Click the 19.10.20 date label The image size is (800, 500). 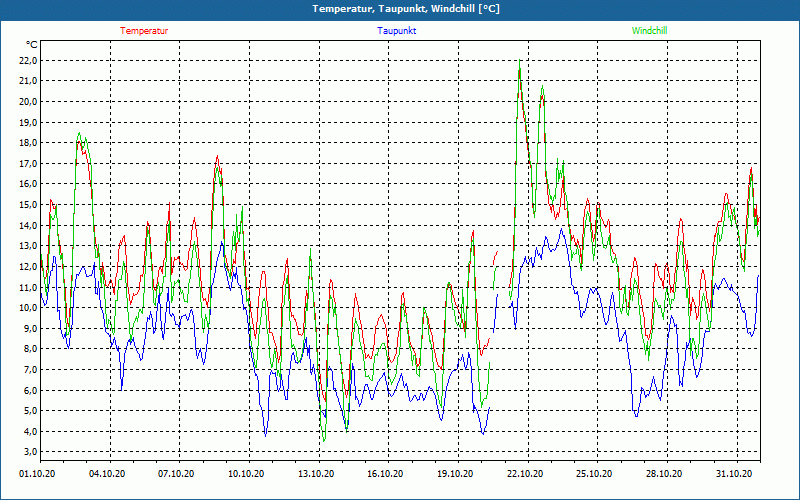pyautogui.click(x=455, y=475)
